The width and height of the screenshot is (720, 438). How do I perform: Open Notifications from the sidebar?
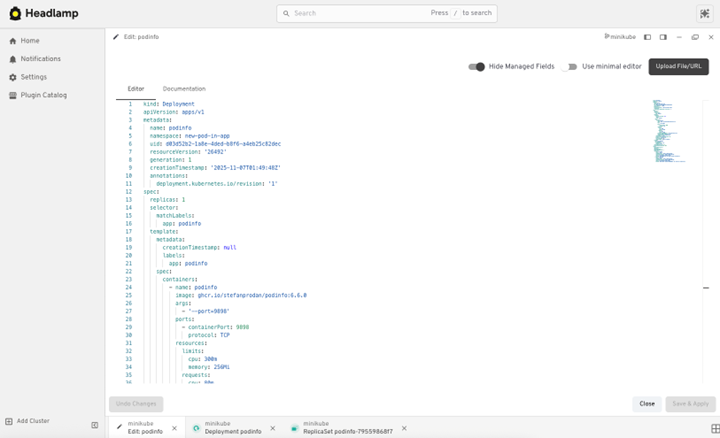(40, 59)
